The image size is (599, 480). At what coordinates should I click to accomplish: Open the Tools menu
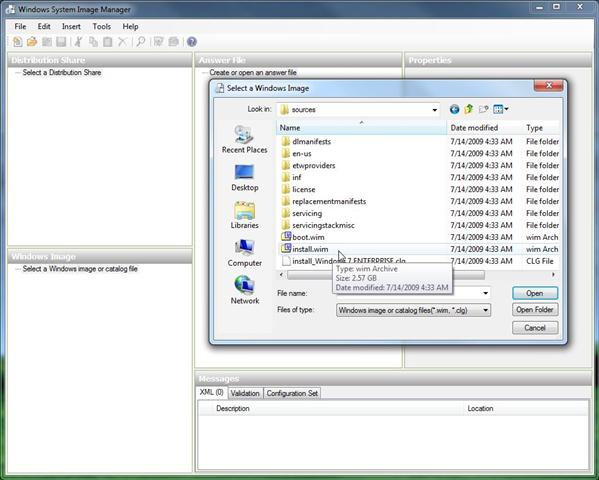[102, 26]
